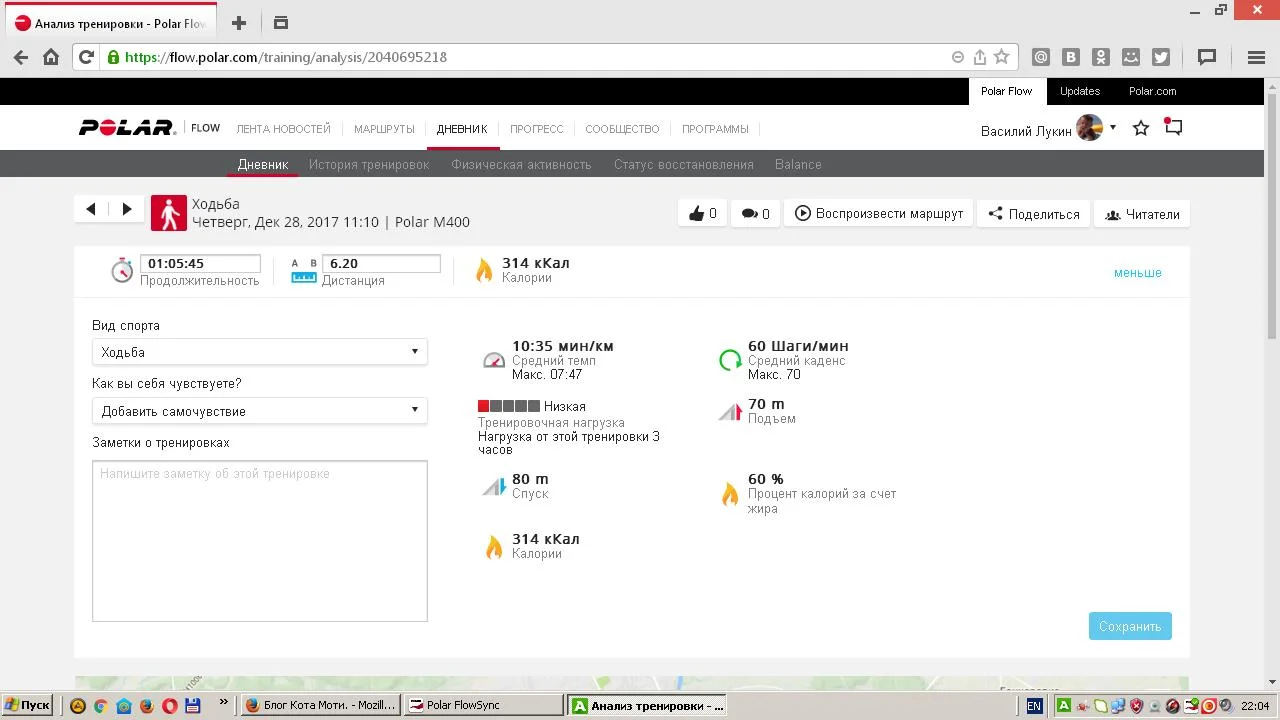Go to previous training with left arrow
Screen dimensions: 1280x720
pos(91,209)
